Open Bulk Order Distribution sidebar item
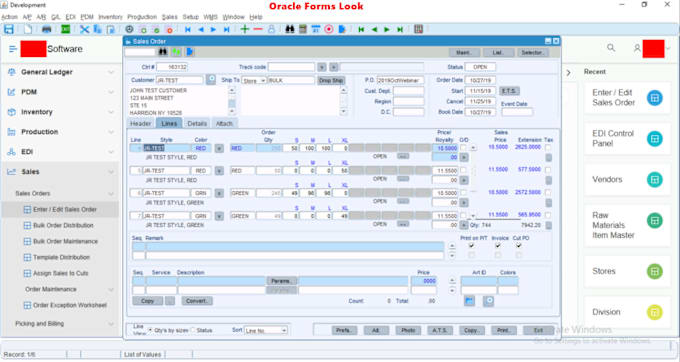Screen dimensions: 680x362 coord(63,225)
